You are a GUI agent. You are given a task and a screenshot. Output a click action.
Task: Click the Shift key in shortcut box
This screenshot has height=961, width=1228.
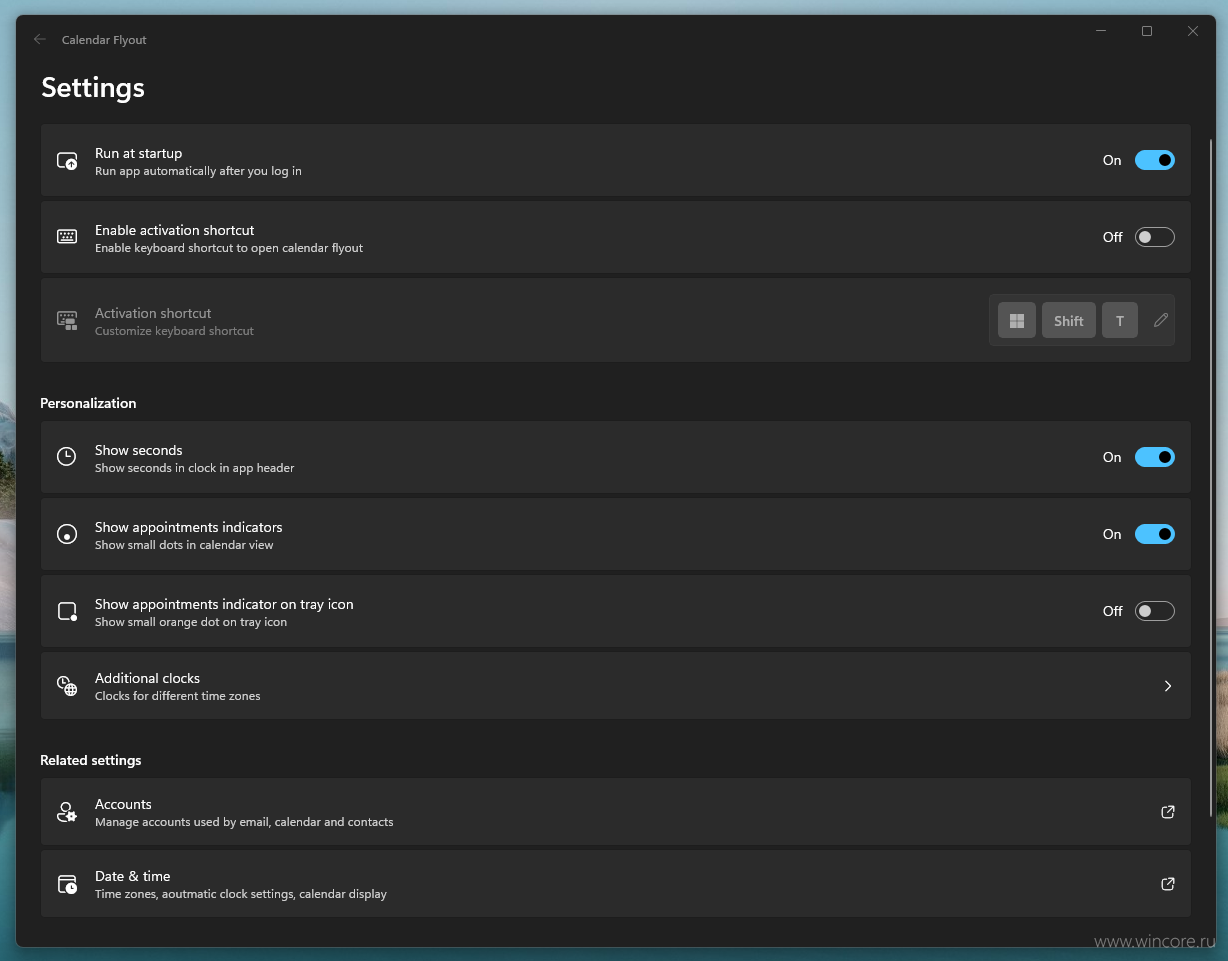pyautogui.click(x=1069, y=320)
